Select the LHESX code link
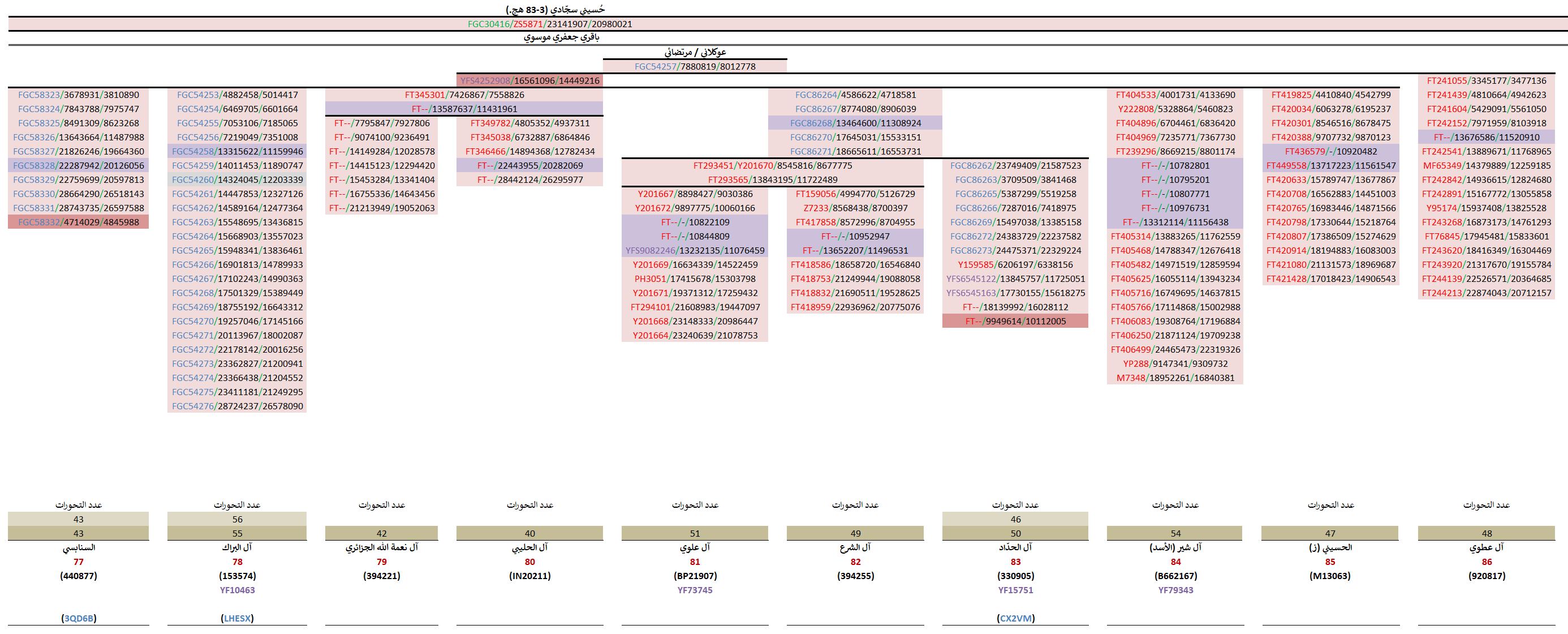Viewport: 1568px width, 634px height. 237,618
